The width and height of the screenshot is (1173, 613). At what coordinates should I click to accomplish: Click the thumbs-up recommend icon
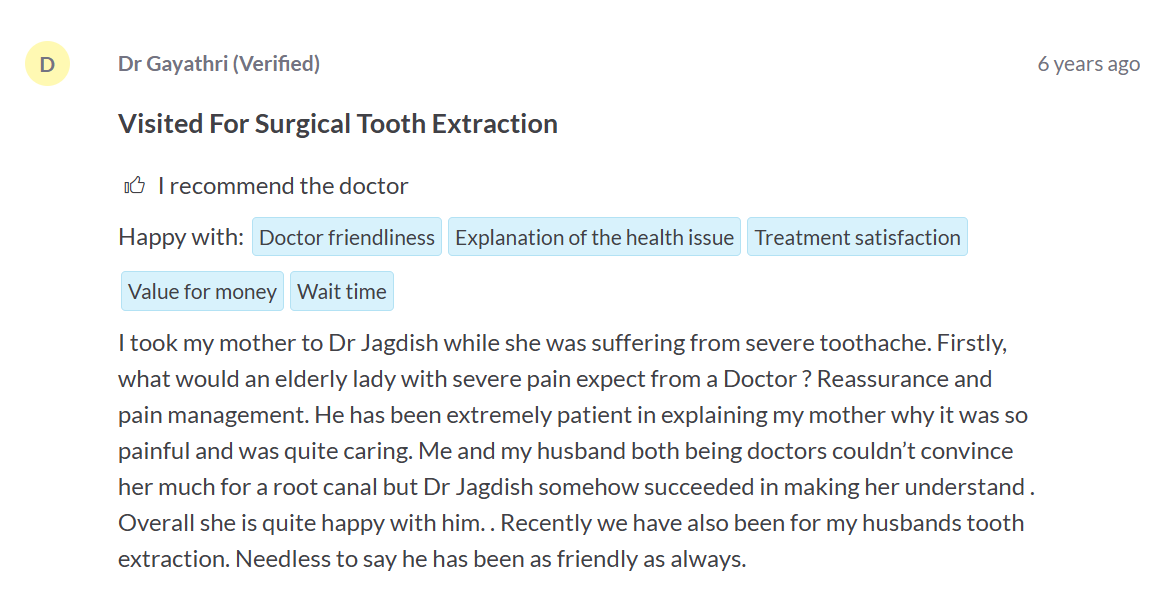(134, 186)
